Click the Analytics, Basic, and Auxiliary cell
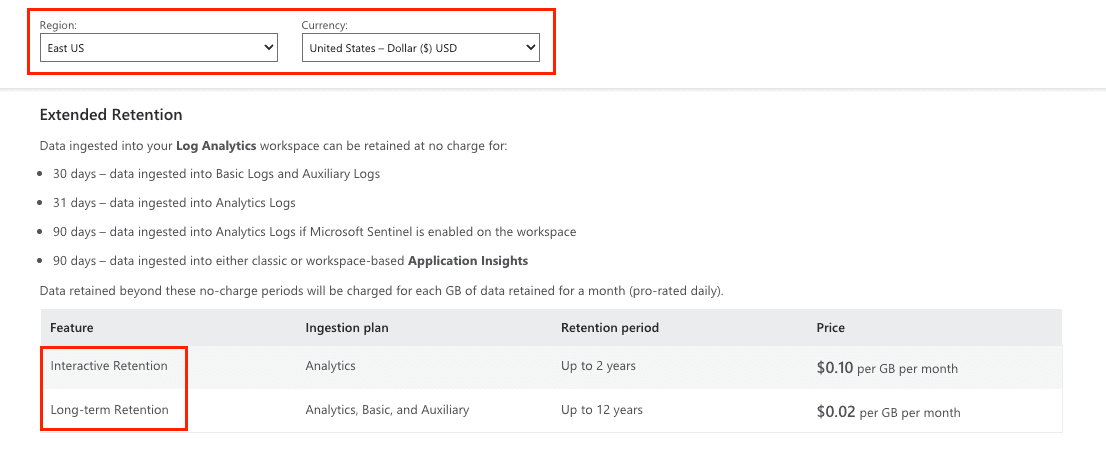Image resolution: width=1106 pixels, height=455 pixels. 387,410
